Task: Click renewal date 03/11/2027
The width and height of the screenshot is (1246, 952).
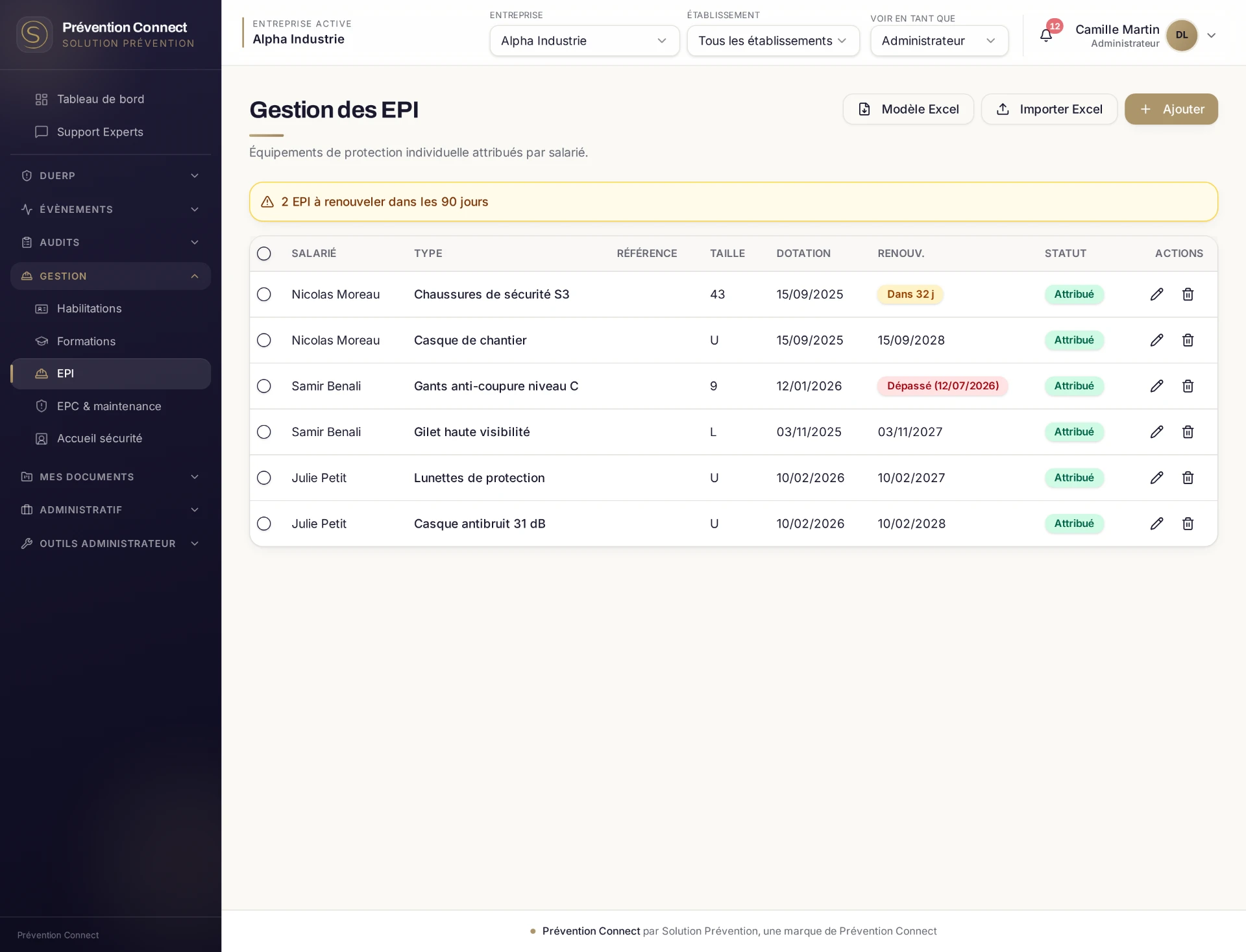Action: (x=910, y=432)
